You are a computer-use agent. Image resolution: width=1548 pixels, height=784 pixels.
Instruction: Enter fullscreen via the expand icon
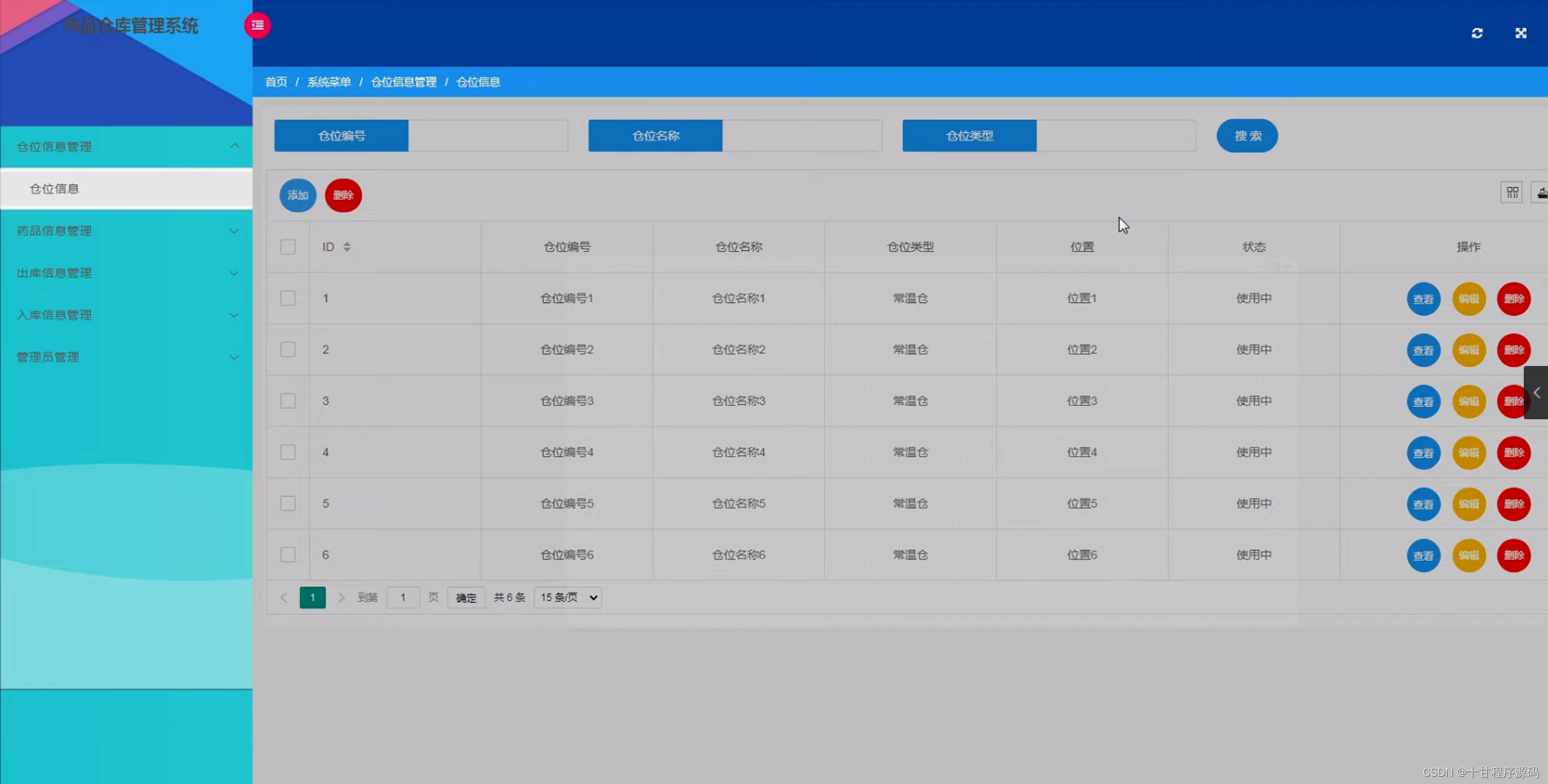click(1522, 33)
